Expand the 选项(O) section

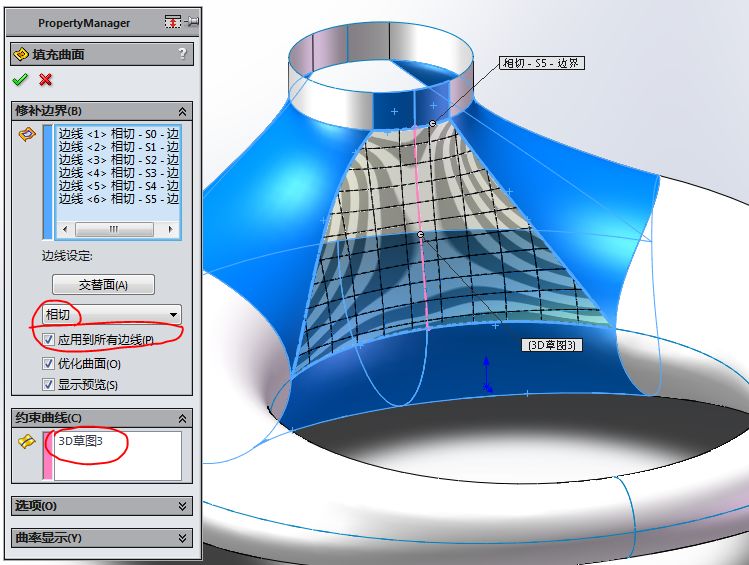click(x=182, y=506)
